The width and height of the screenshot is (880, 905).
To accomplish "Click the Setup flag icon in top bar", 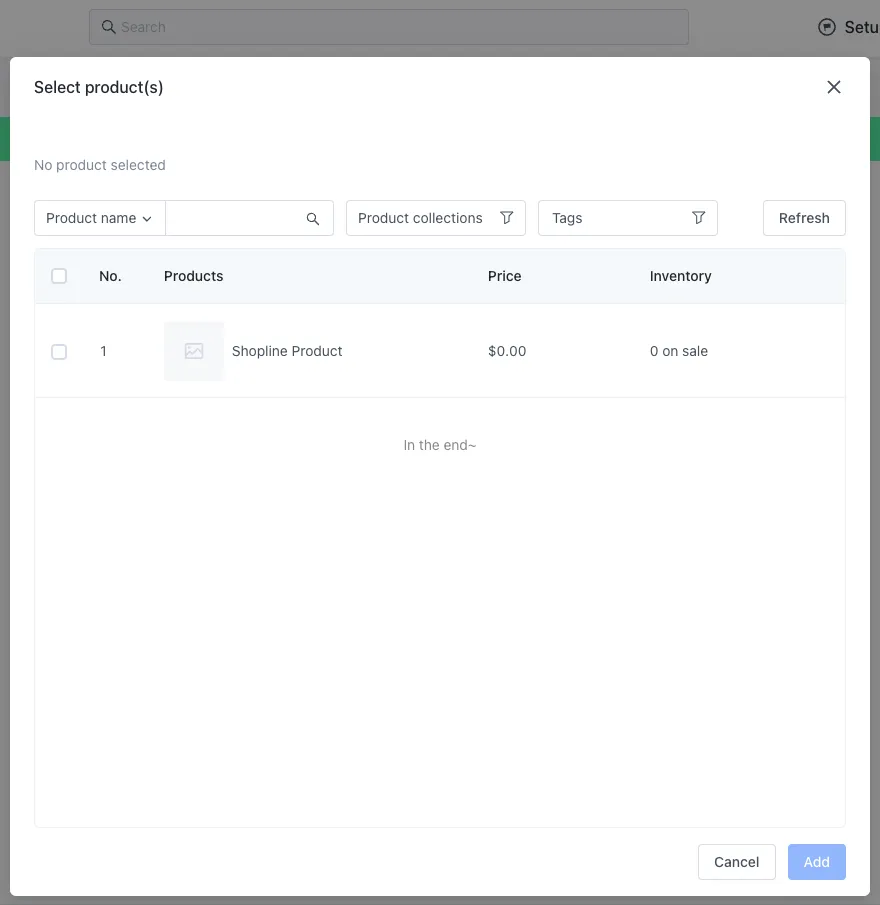I will [827, 27].
